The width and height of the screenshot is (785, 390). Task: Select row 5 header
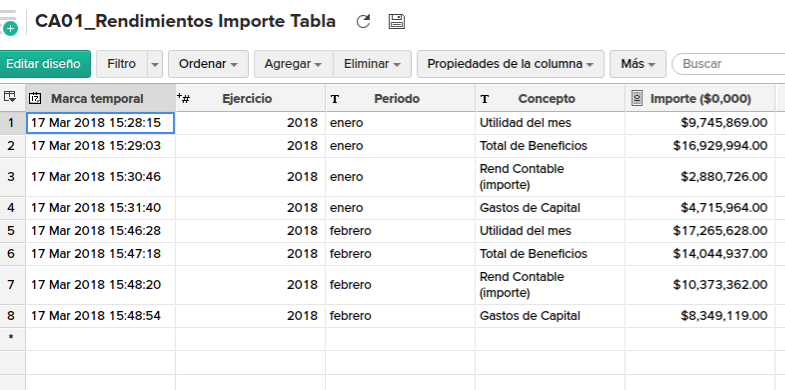tap(12, 231)
